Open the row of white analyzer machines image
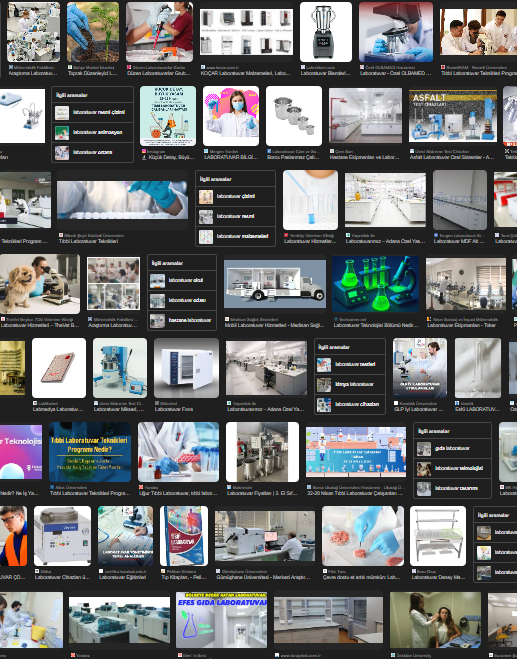 point(119,620)
